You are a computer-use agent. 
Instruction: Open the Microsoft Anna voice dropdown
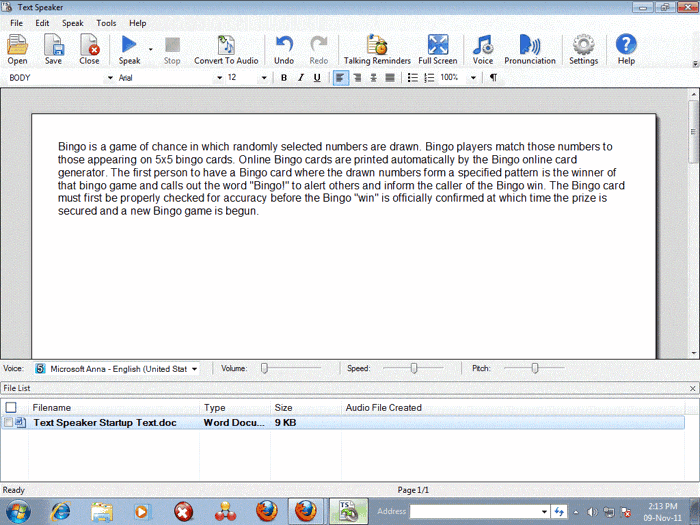pos(194,369)
